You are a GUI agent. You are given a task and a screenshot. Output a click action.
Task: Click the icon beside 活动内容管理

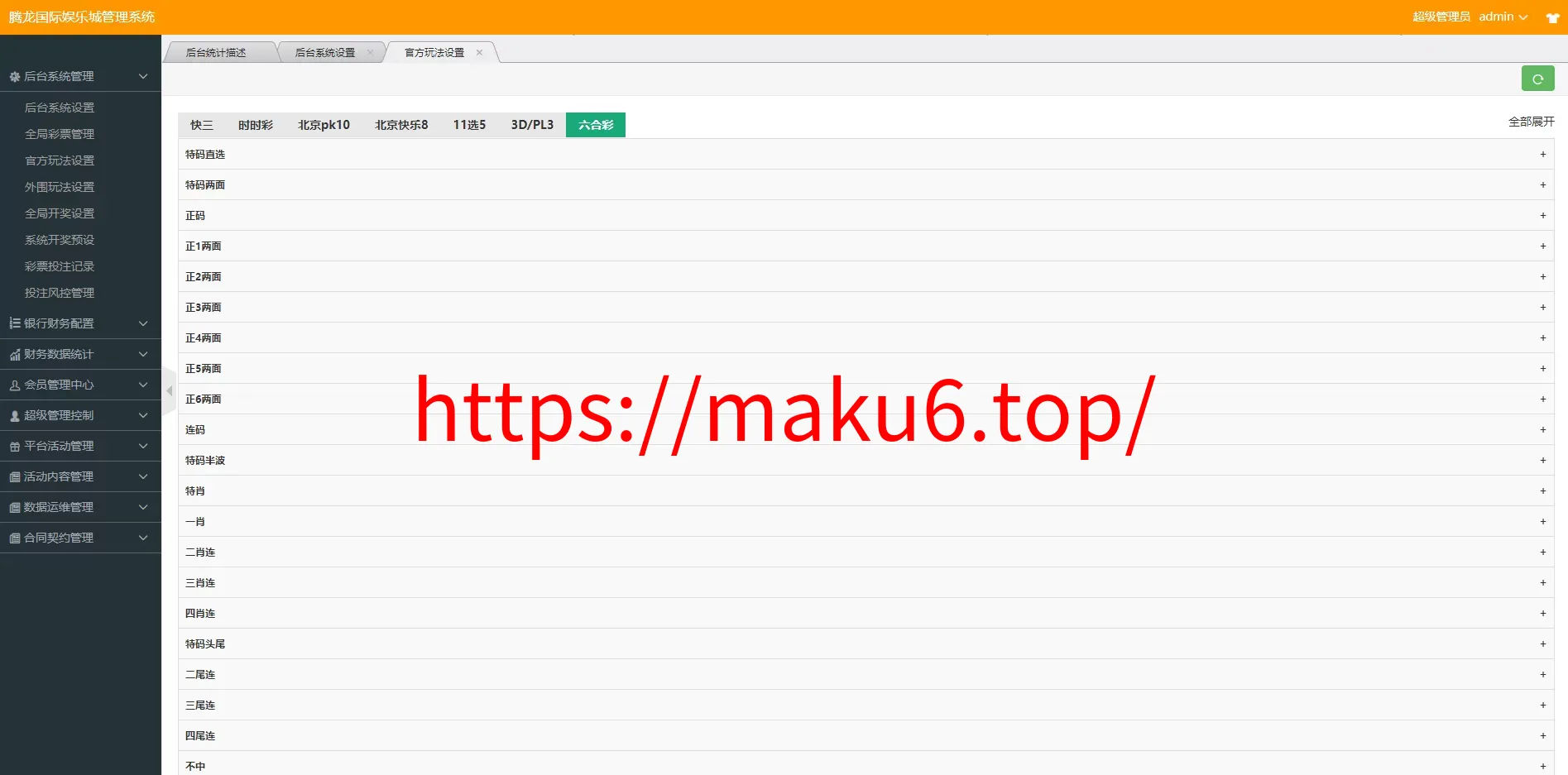click(x=15, y=476)
